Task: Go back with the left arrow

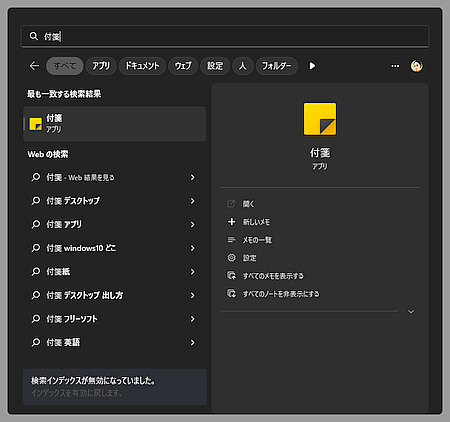Action: [34, 66]
